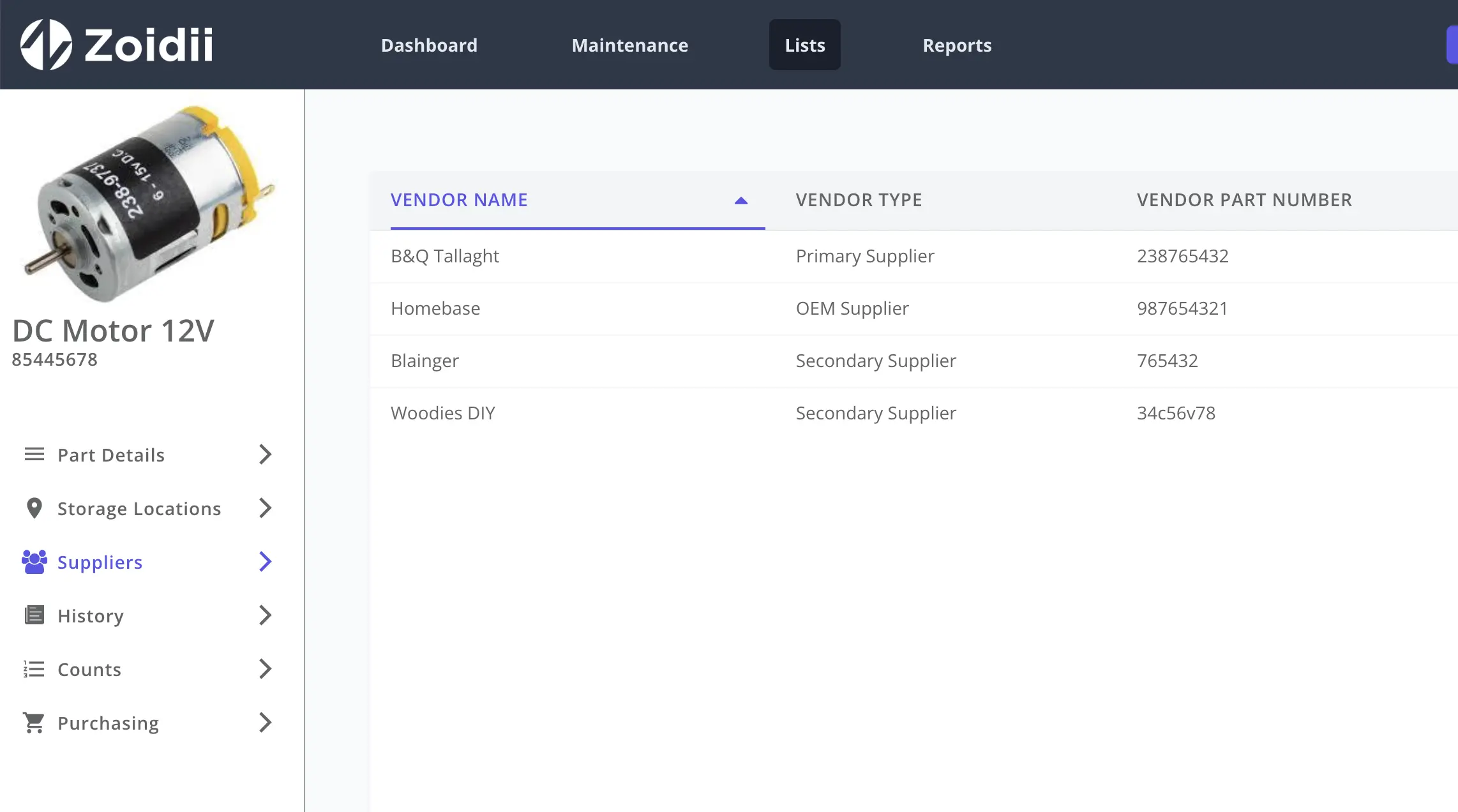
Task: Open Purchasing menu item
Action: point(149,723)
